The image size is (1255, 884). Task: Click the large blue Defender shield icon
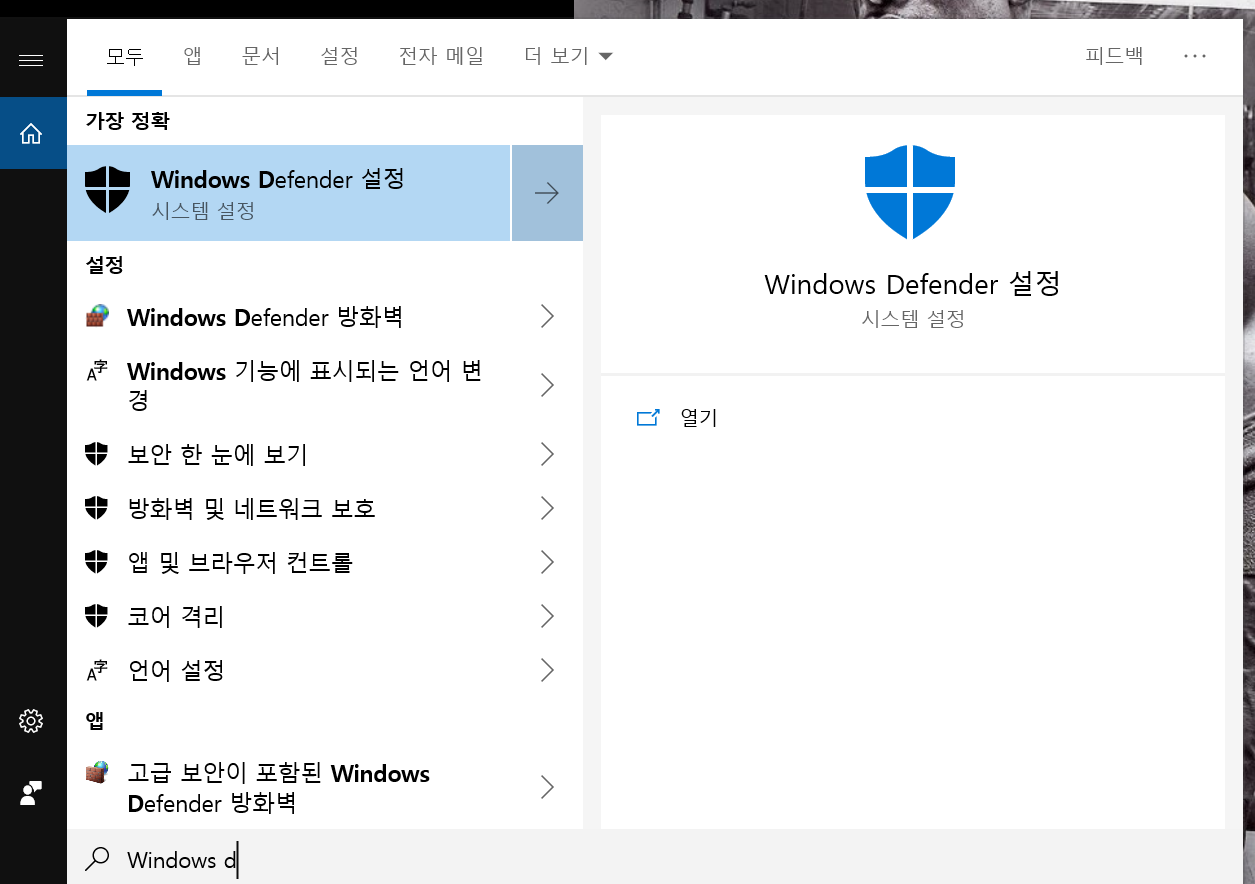pyautogui.click(x=910, y=191)
